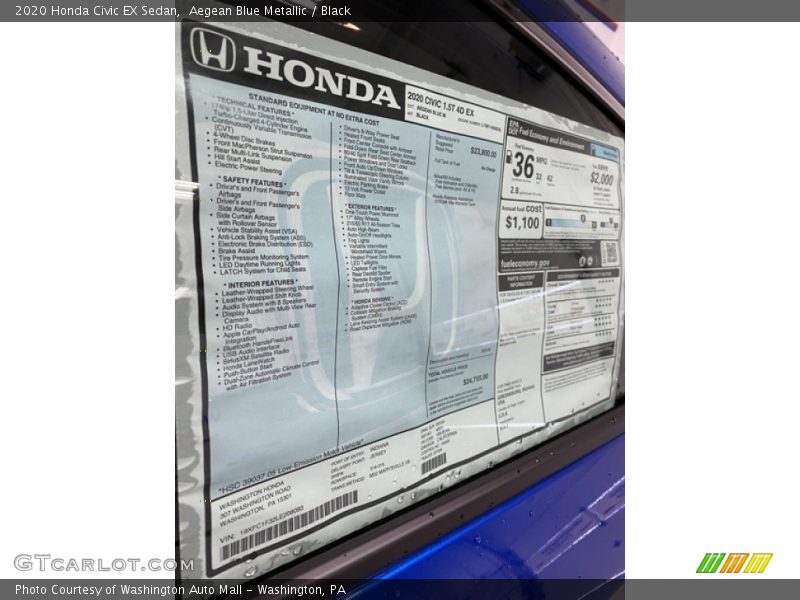Click the 'EXTERIOR FEATURES' section heading
The height and width of the screenshot is (600, 800).
[371, 208]
